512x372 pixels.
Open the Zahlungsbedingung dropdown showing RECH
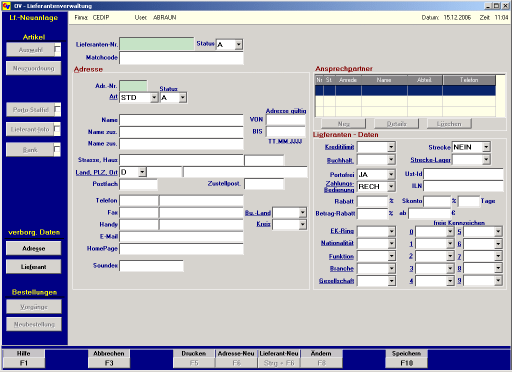391,186
